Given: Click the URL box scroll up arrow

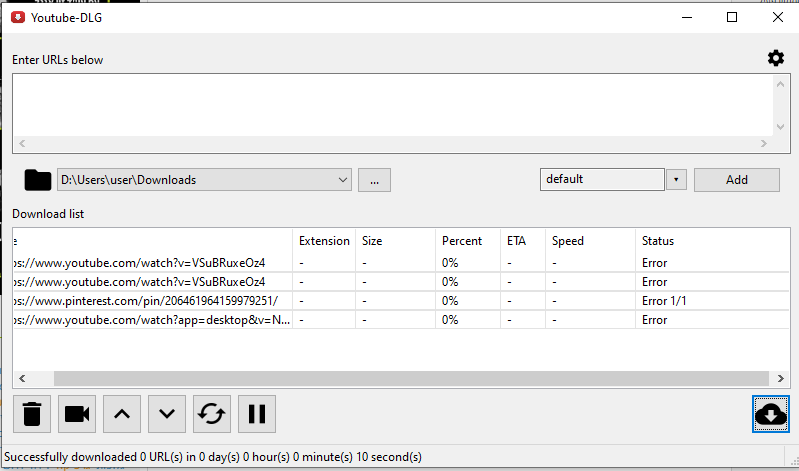Looking at the screenshot, I should point(781,84).
